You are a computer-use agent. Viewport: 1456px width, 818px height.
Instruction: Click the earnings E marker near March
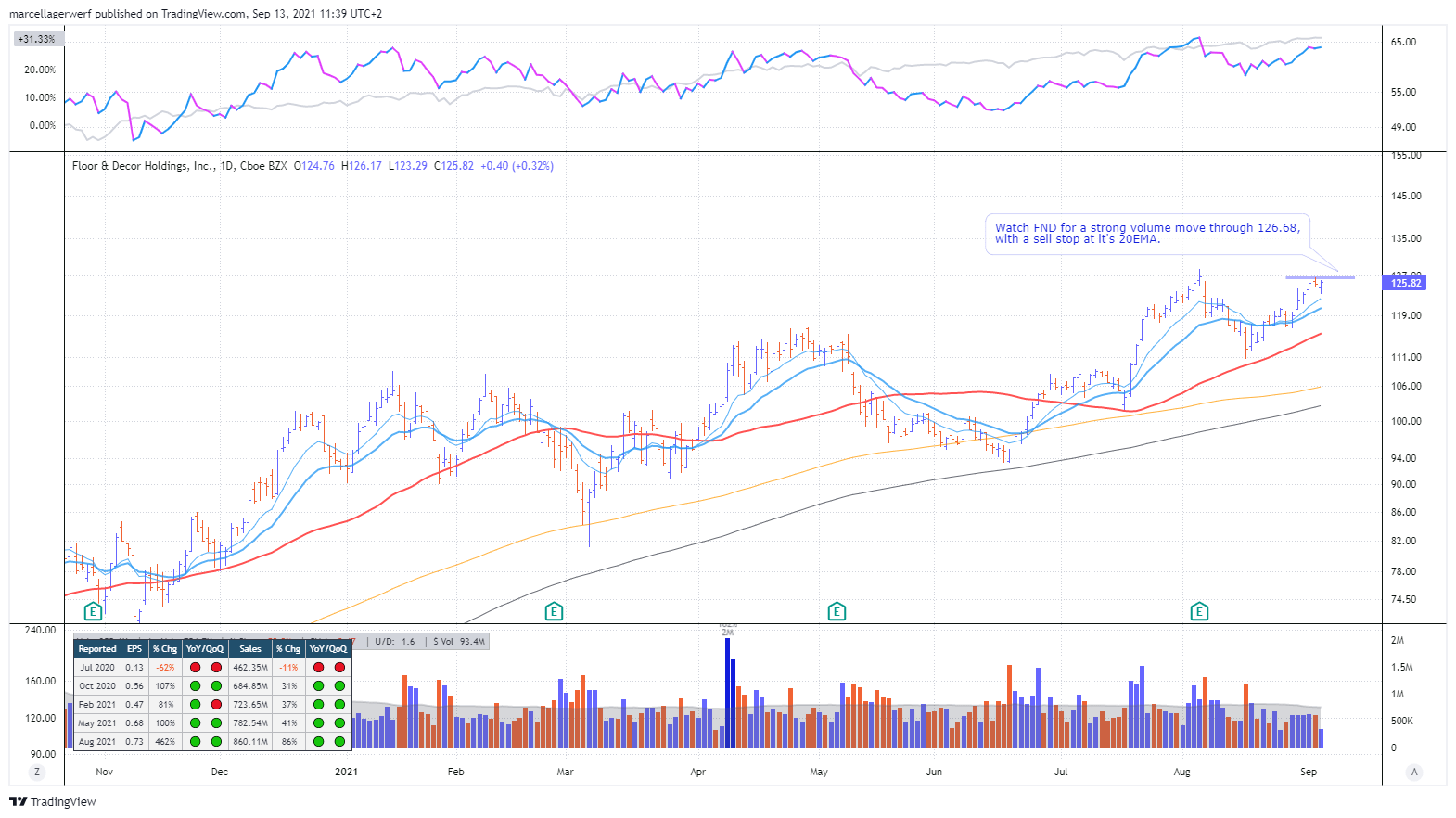coord(554,611)
